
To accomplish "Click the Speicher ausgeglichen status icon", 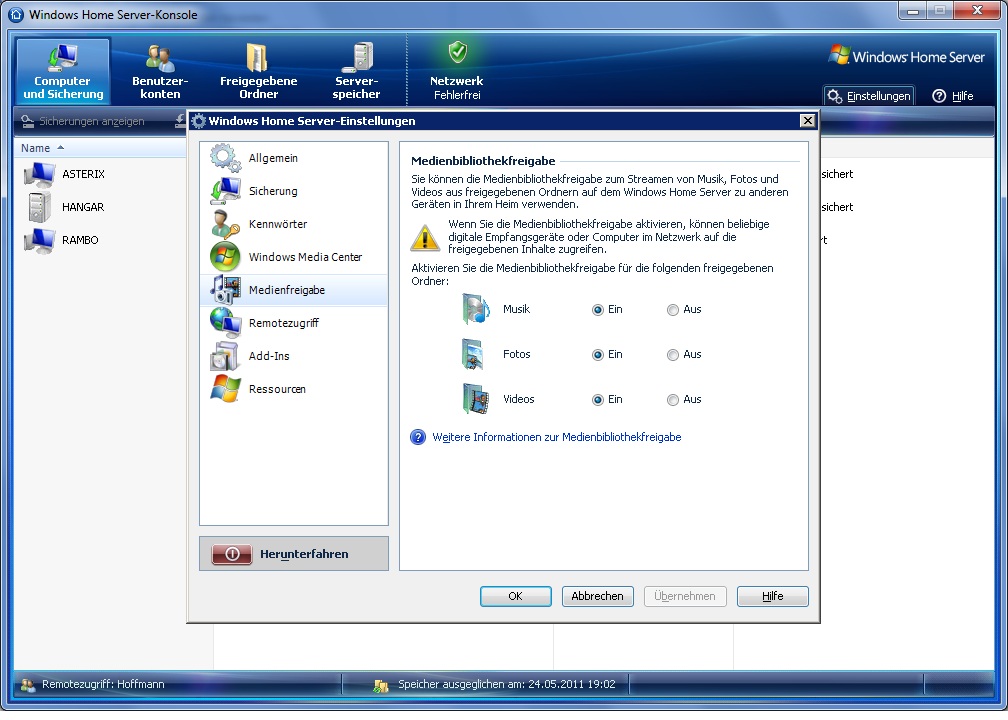I will pos(381,685).
